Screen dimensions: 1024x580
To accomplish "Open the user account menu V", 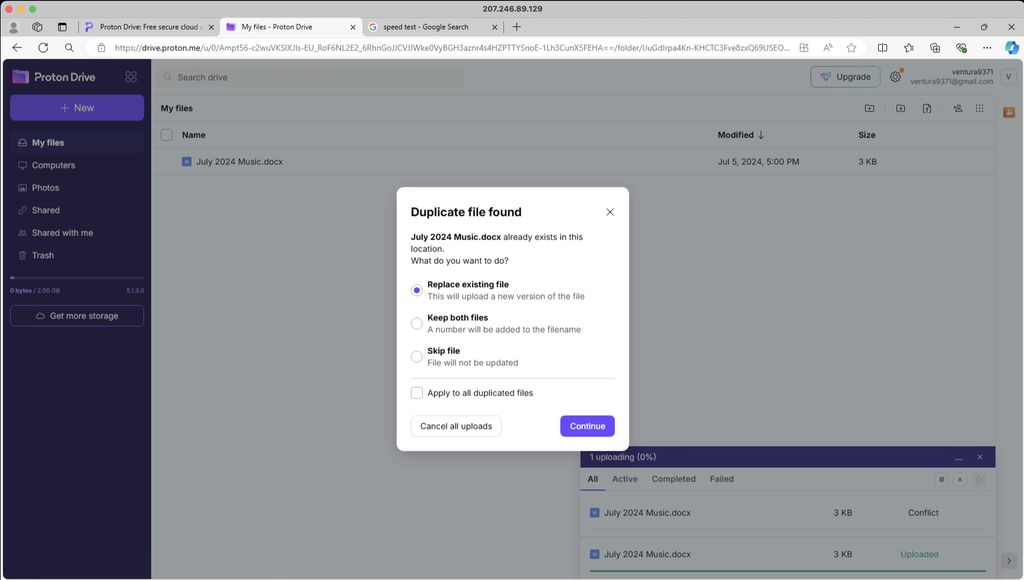I will (x=1008, y=77).
